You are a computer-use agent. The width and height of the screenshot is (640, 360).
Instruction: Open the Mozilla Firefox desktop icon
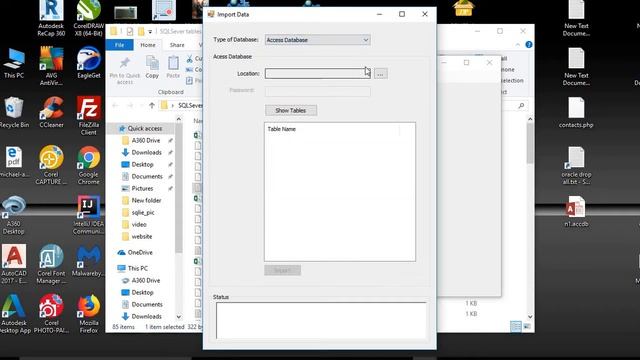pos(89,314)
